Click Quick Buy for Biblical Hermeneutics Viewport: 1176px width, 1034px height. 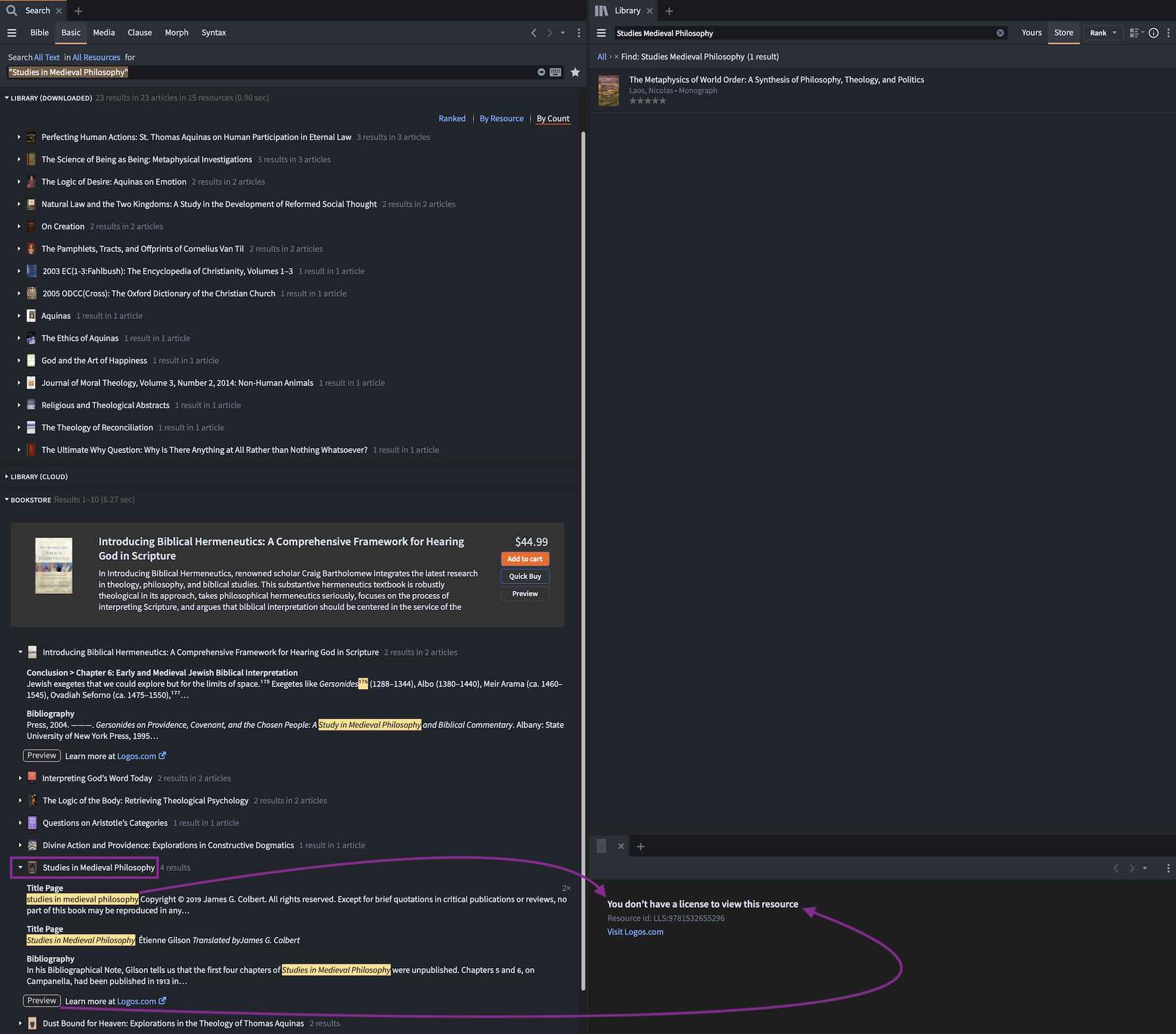pyautogui.click(x=525, y=576)
